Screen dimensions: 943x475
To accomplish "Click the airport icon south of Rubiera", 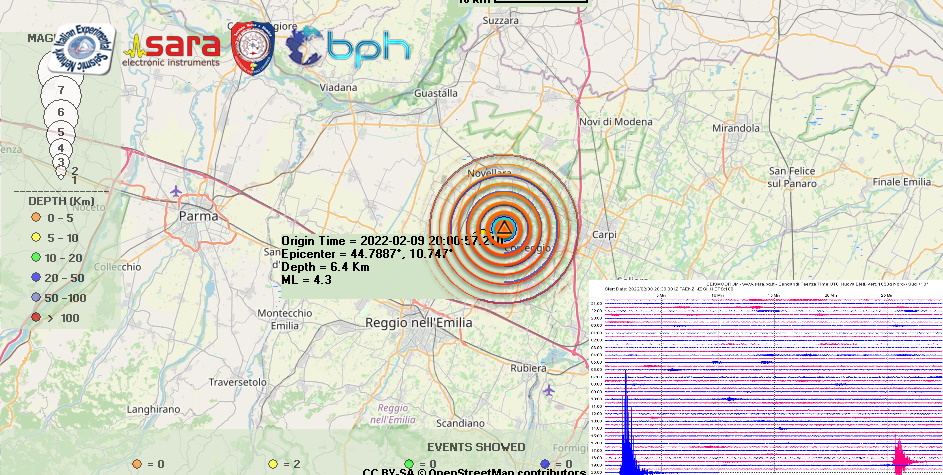I will [546, 390].
